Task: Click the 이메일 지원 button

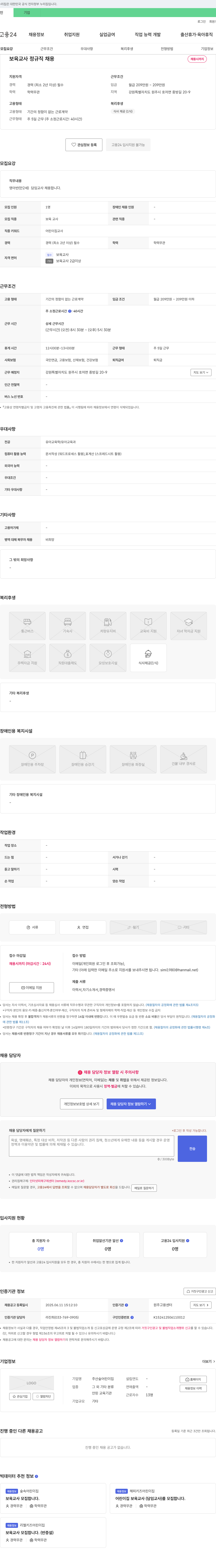Action: pyautogui.click(x=32, y=988)
